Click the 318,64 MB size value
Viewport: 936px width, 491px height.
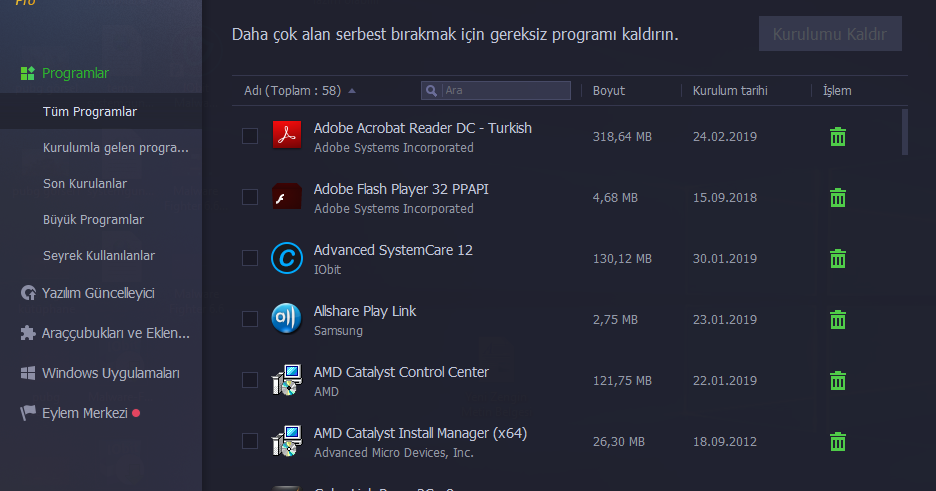click(622, 137)
